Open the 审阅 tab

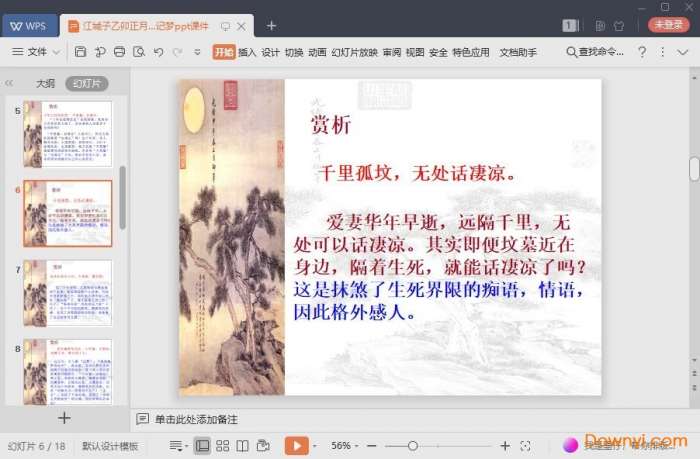point(392,52)
